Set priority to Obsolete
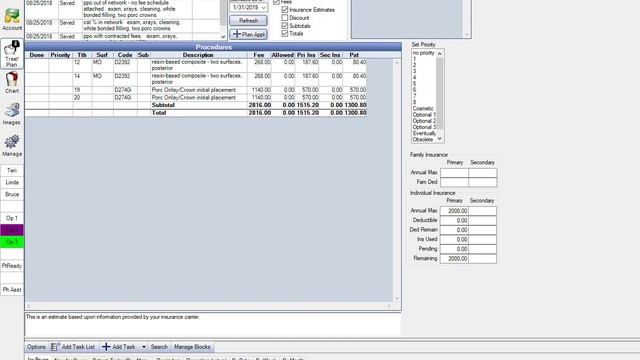640x360 pixels. [424, 140]
